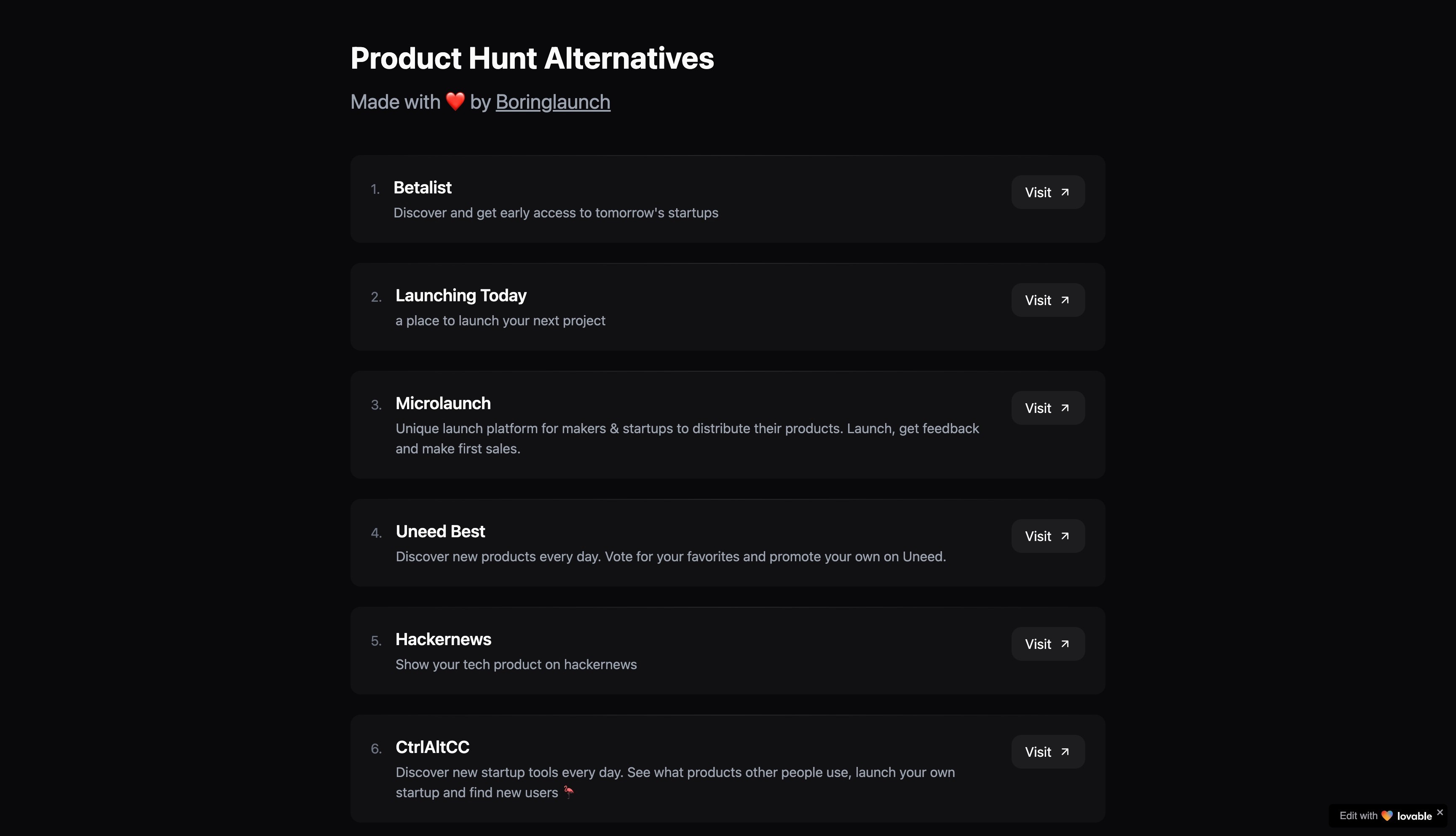Click the arrow icon in CtrlAltCC's Visit button
The width and height of the screenshot is (1456, 836).
[1065, 752]
